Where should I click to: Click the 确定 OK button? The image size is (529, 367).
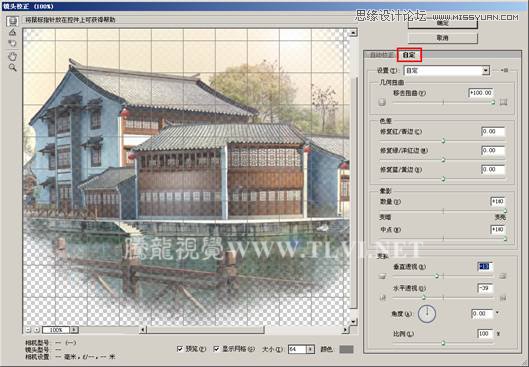[443, 24]
